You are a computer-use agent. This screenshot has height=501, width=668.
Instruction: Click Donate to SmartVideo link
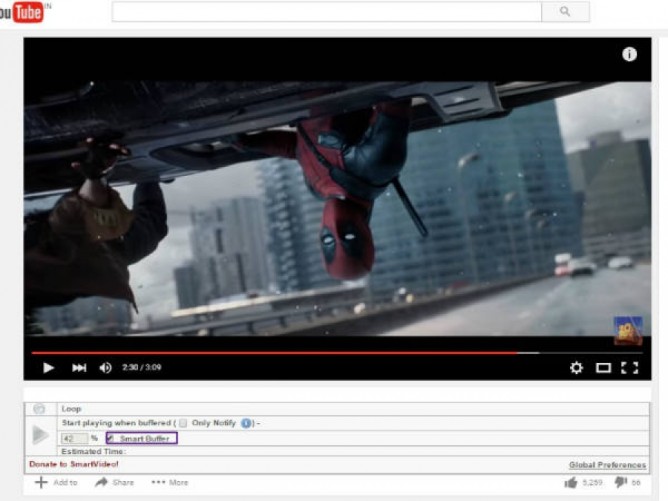(x=74, y=465)
